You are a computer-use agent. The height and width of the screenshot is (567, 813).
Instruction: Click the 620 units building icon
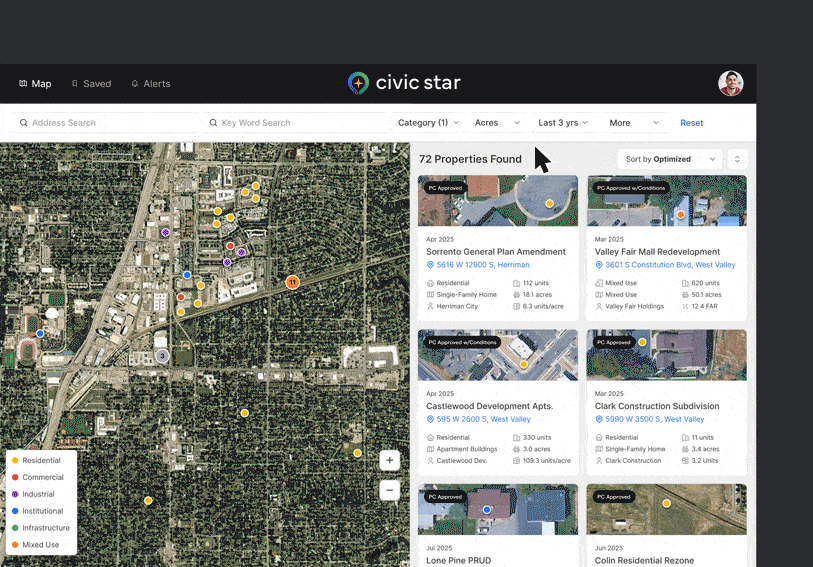pos(685,283)
